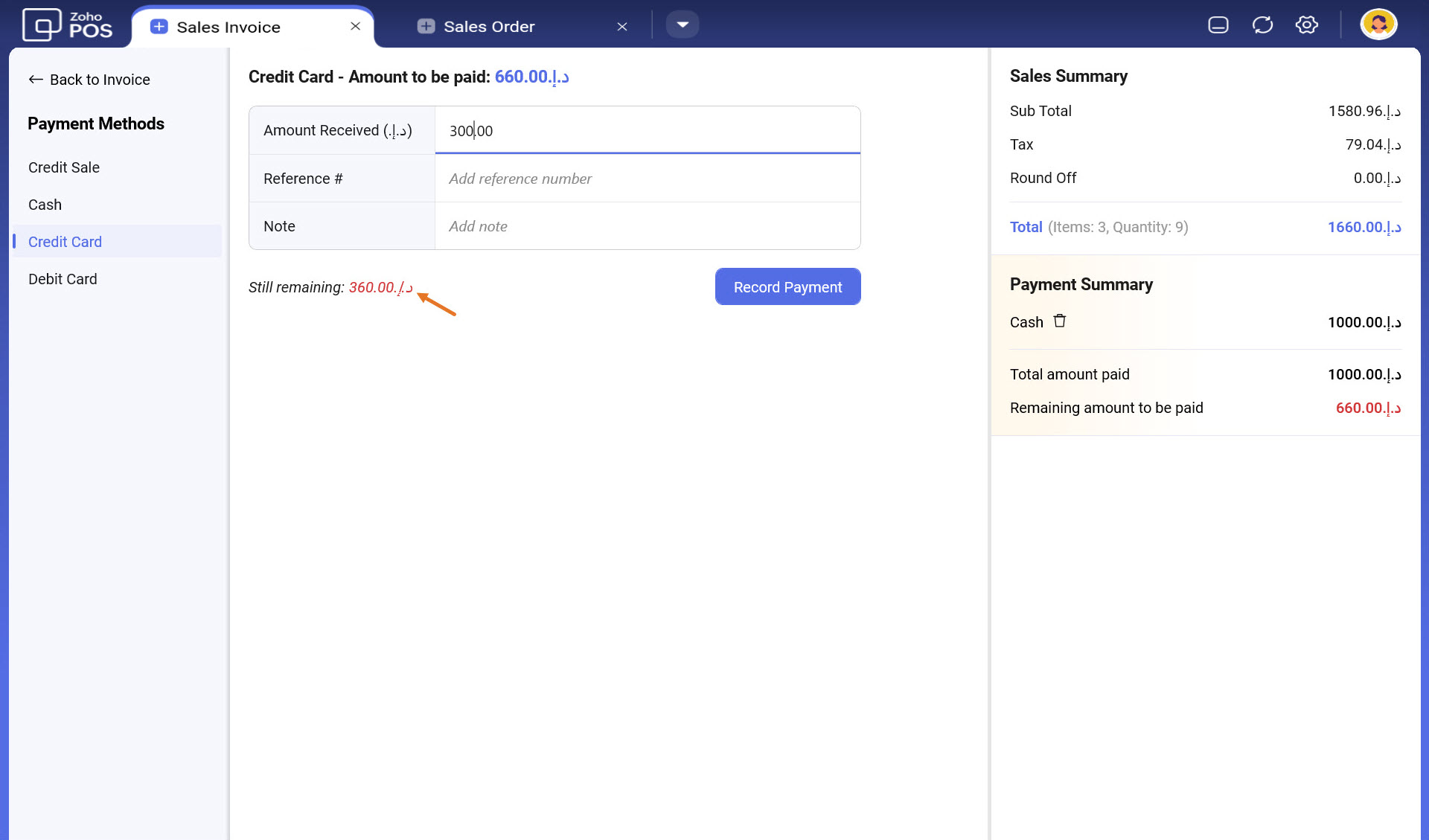Go Back to Invoice
Screen dimensions: 1429x840
89,80
